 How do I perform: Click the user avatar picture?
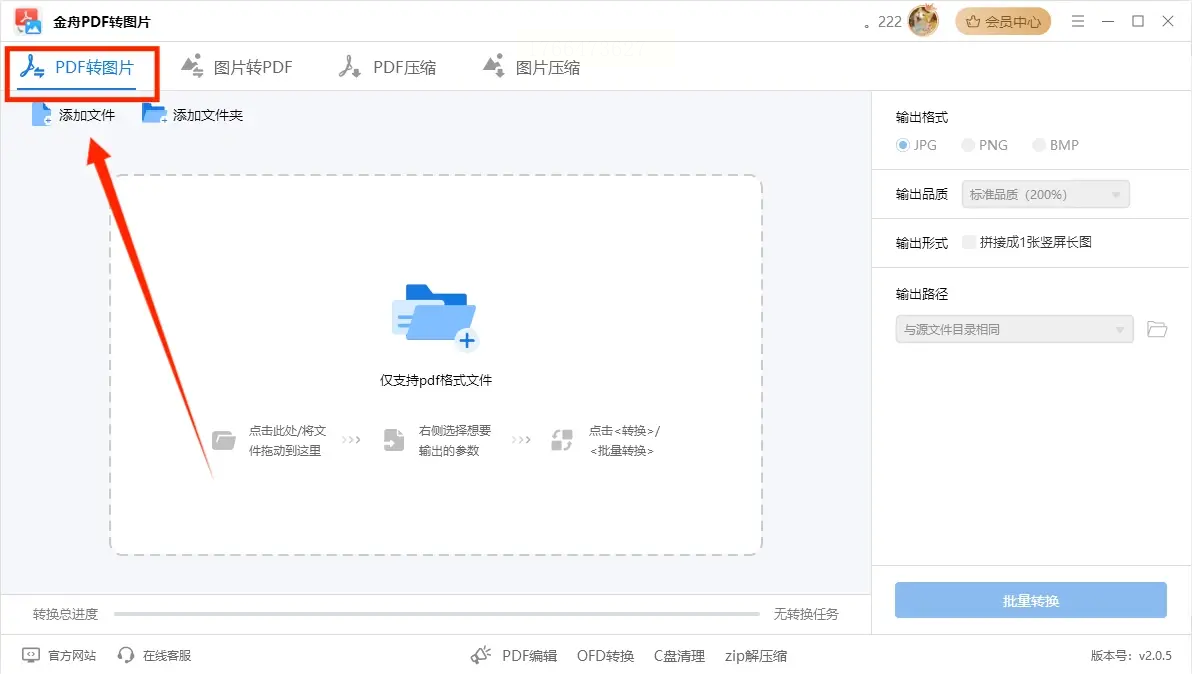[x=923, y=21]
